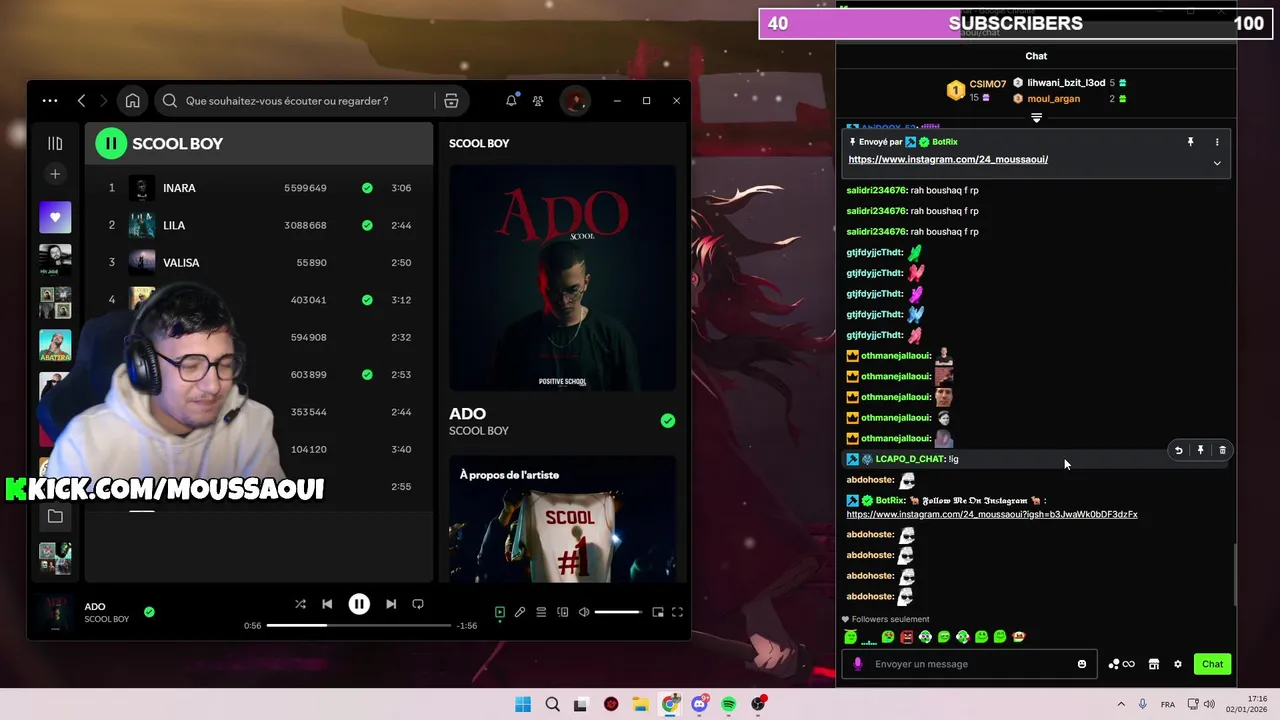1280x720 pixels.
Task: Select the VALISA track title
Action: [x=181, y=263]
